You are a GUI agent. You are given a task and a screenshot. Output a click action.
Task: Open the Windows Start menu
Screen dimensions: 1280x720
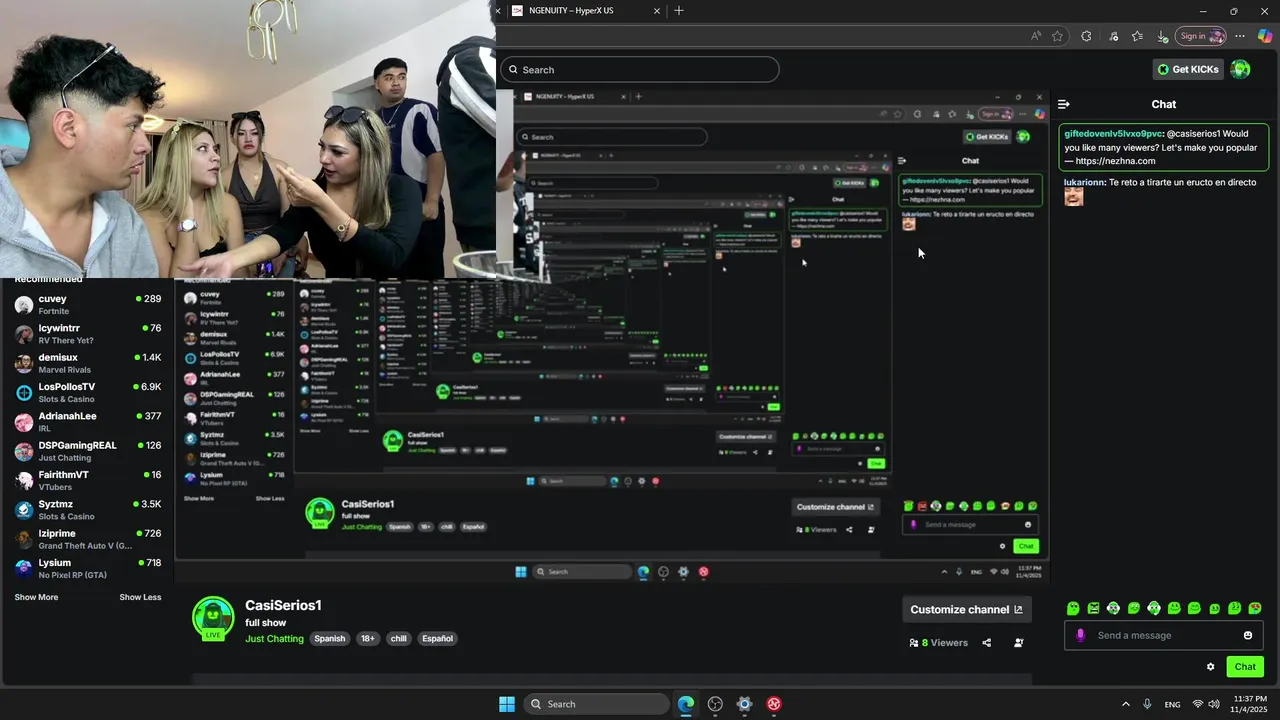point(507,704)
